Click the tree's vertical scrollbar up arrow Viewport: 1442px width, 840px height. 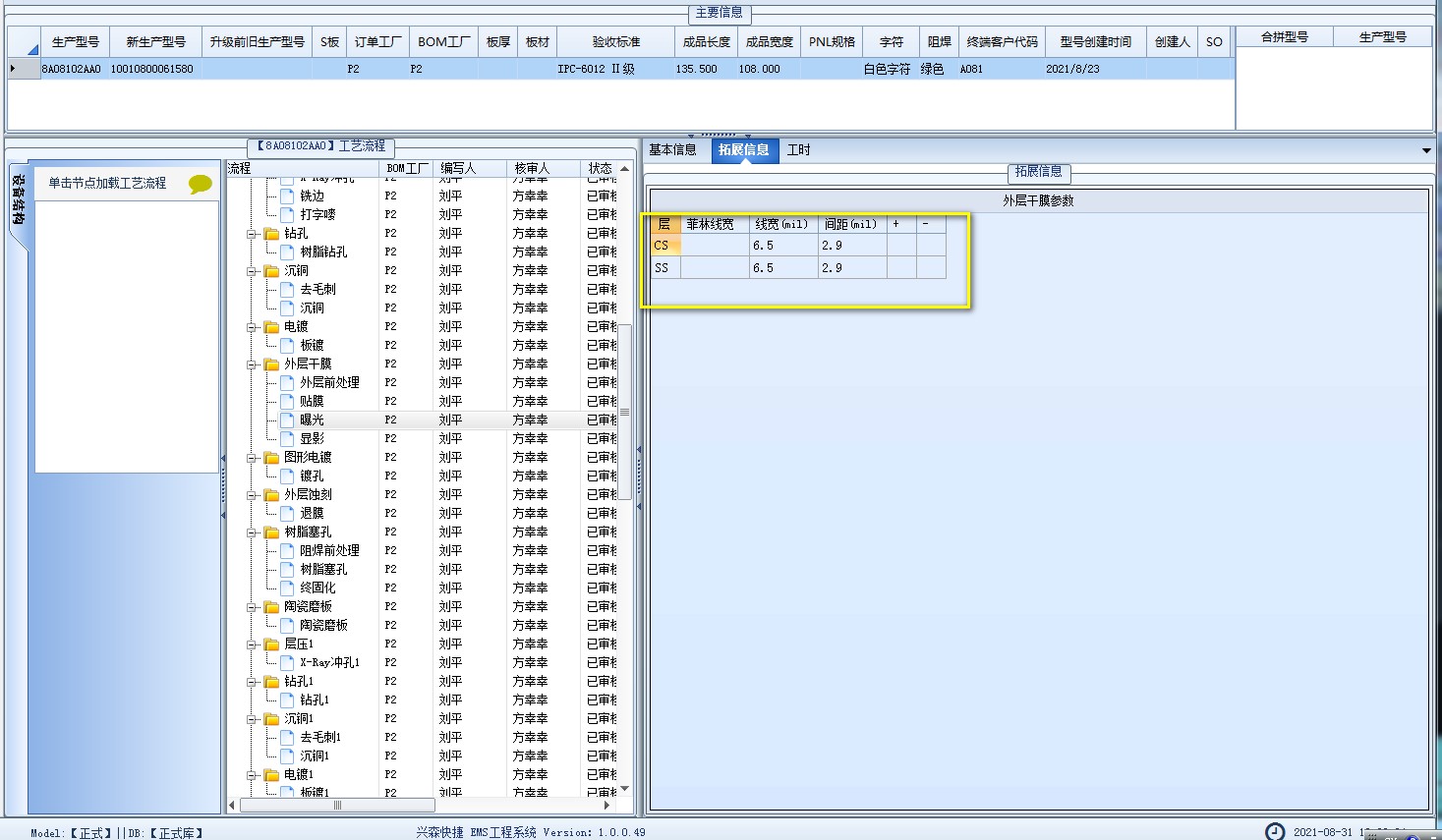point(624,169)
